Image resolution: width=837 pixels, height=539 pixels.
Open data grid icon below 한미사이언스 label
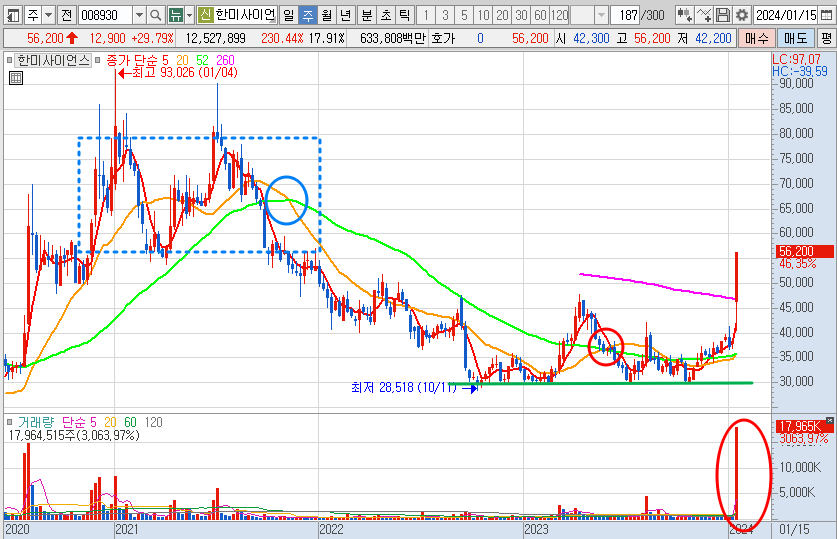tap(16, 78)
